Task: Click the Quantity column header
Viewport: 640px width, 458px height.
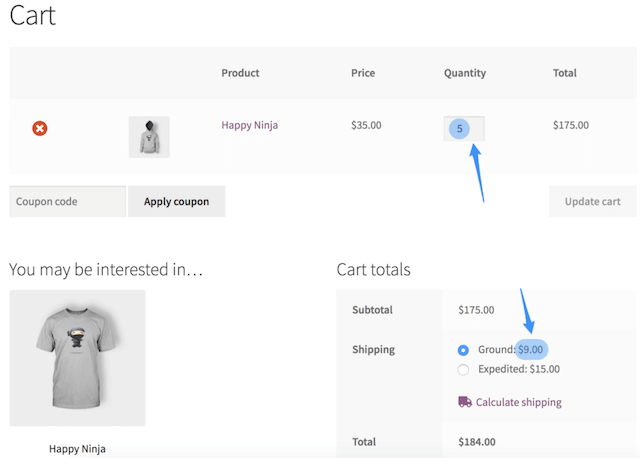Action: (465, 73)
